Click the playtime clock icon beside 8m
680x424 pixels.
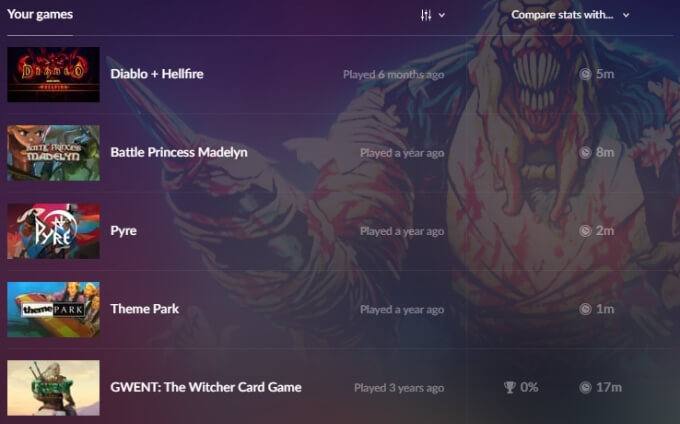[585, 153]
